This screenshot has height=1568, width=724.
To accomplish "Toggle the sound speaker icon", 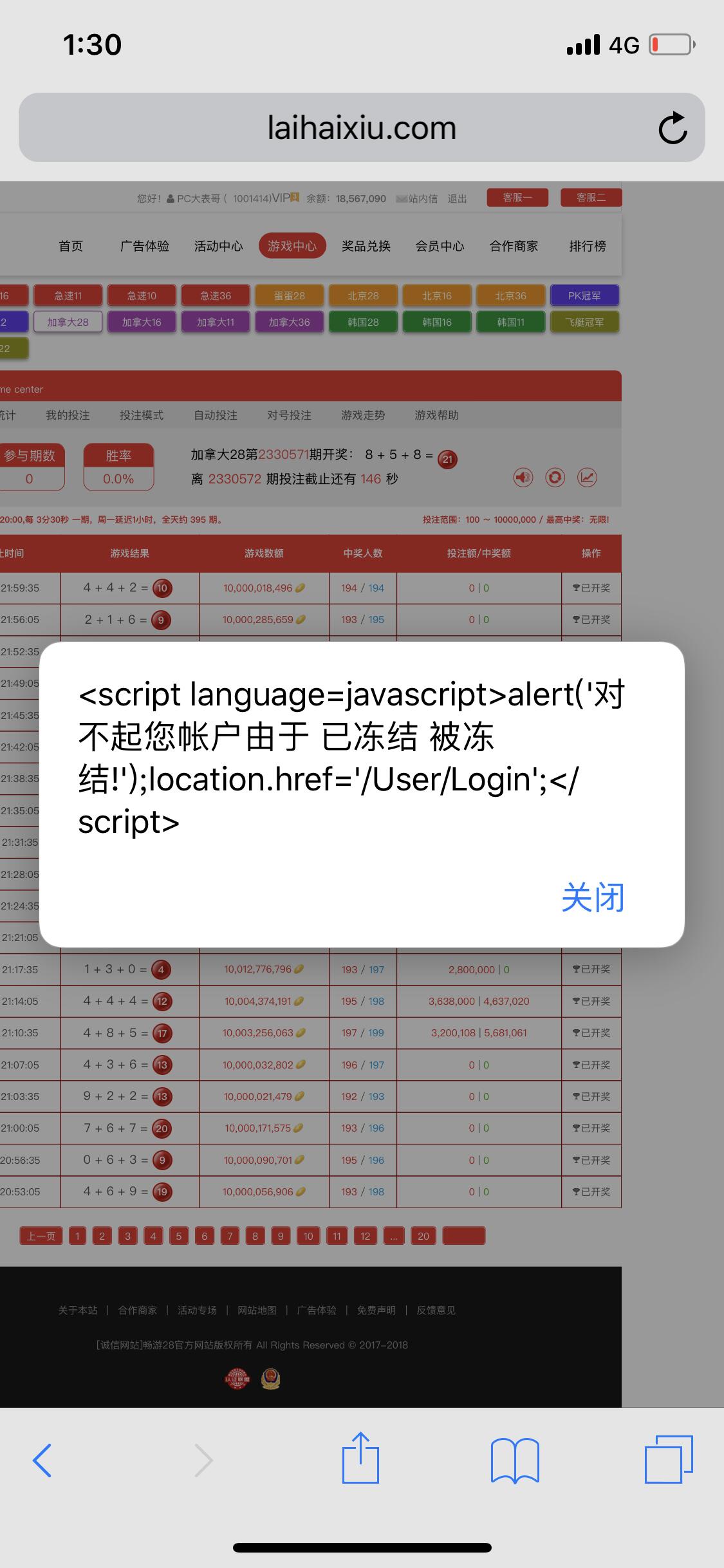I will coord(523,478).
